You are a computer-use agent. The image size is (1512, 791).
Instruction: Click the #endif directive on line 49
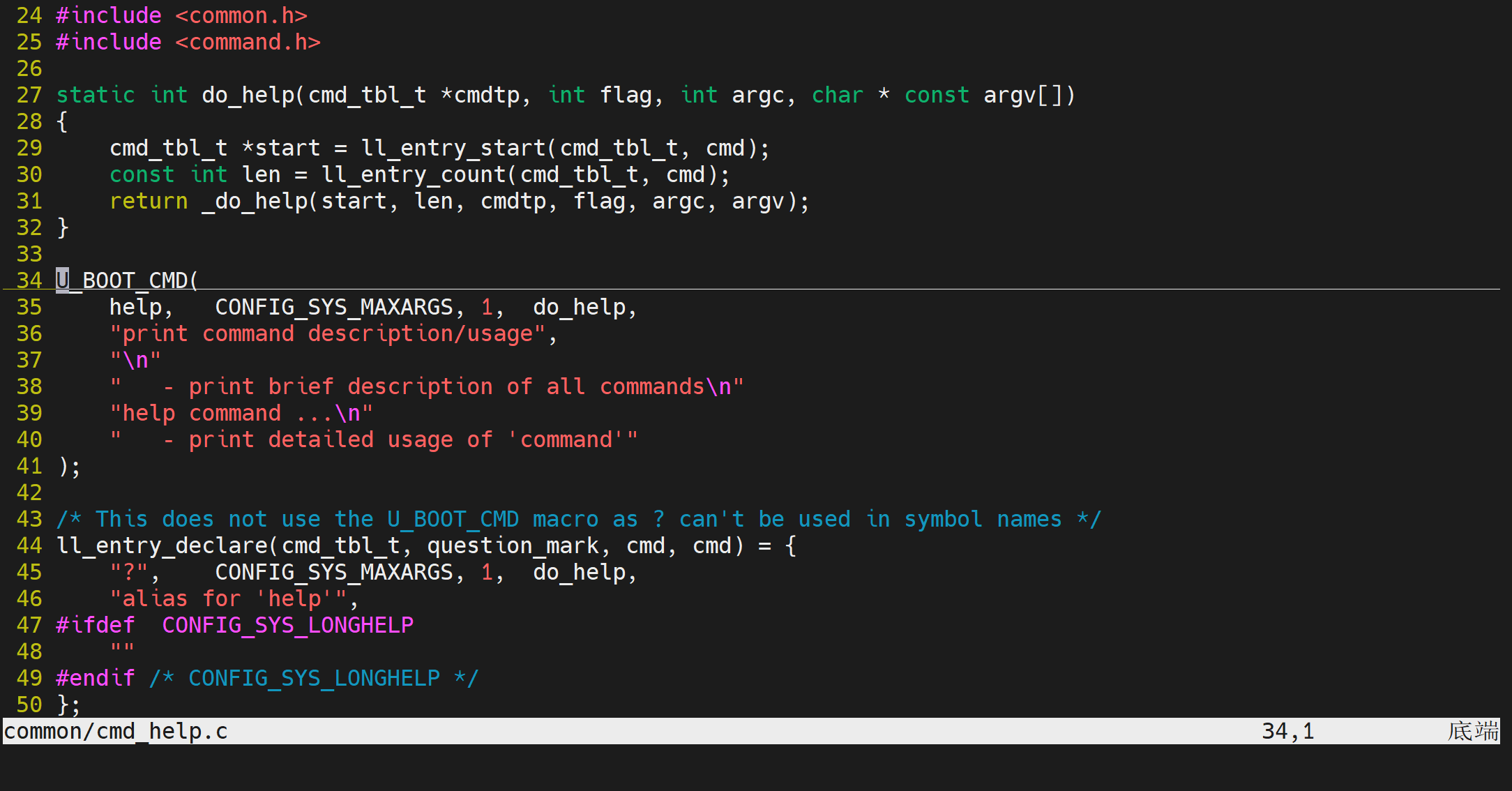click(95, 678)
